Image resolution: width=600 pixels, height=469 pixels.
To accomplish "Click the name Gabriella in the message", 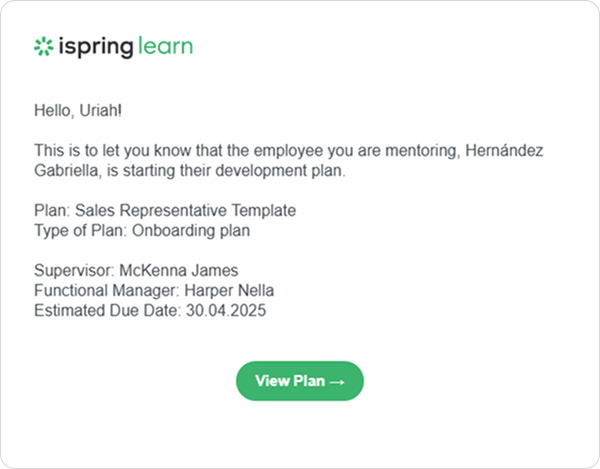I will (x=68, y=171).
